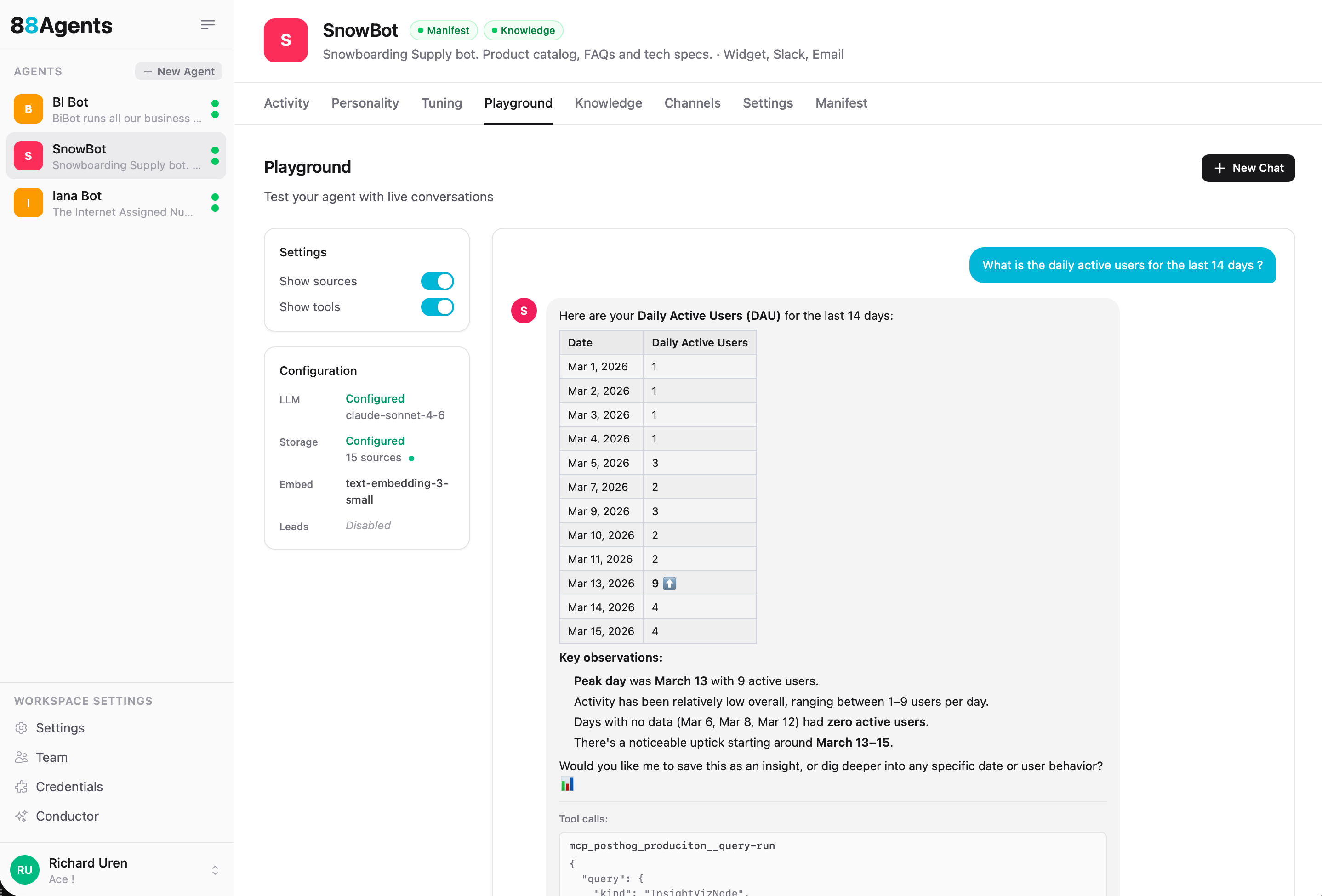Open Conductor sparkle icon
The image size is (1322, 896).
(x=22, y=817)
